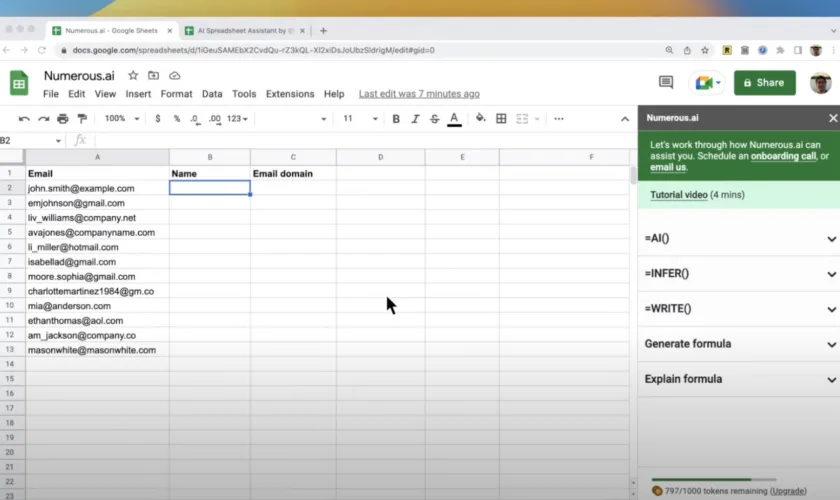Click the browser share page icon

pos(687,50)
